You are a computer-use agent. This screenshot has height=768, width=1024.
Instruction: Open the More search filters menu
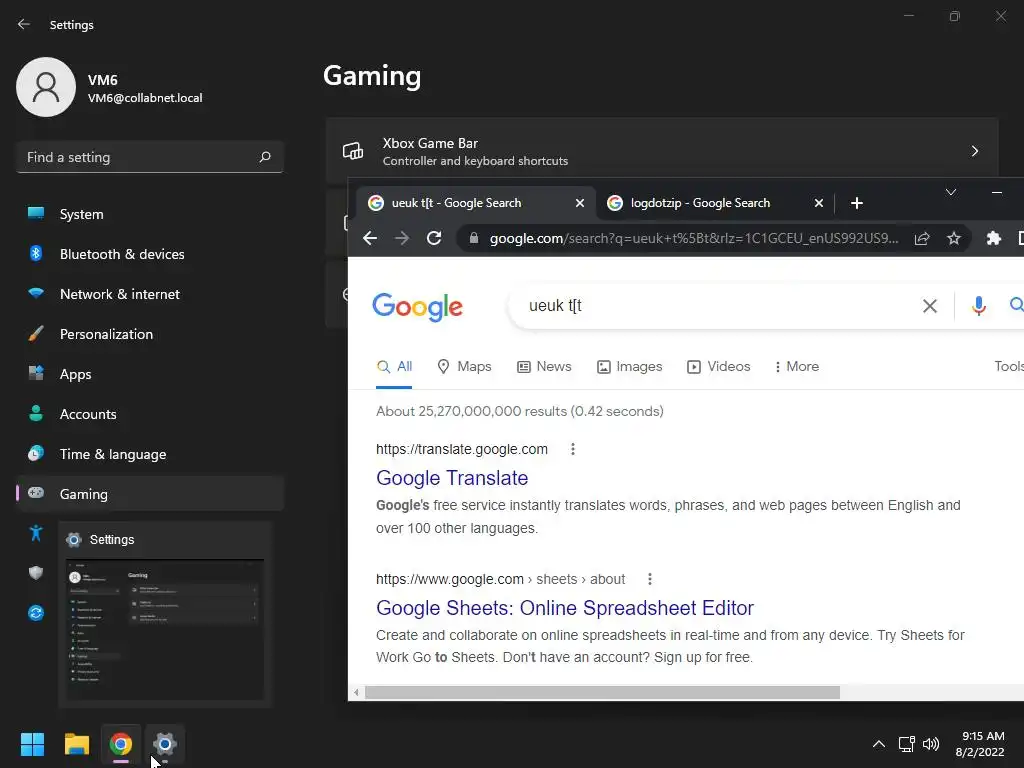(x=796, y=366)
